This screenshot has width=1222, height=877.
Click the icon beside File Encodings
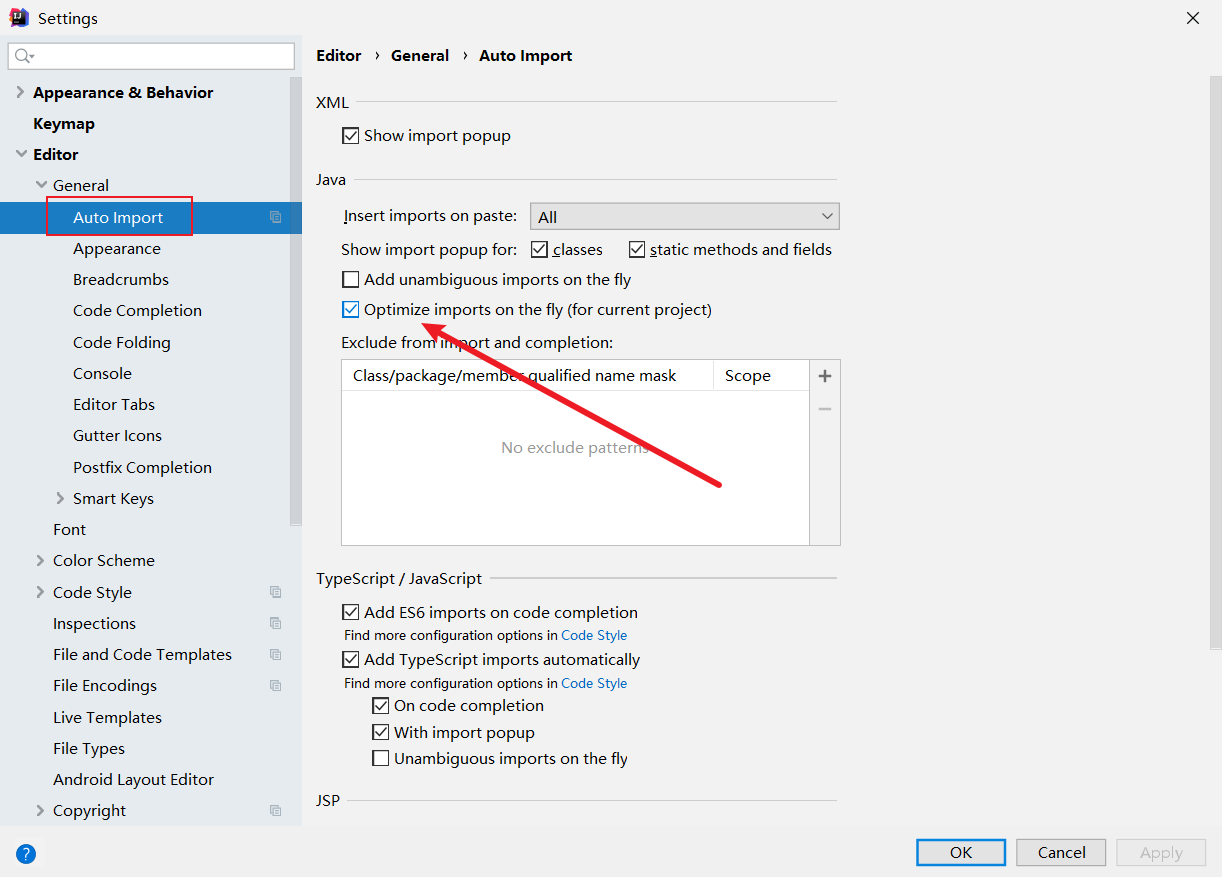(x=276, y=685)
